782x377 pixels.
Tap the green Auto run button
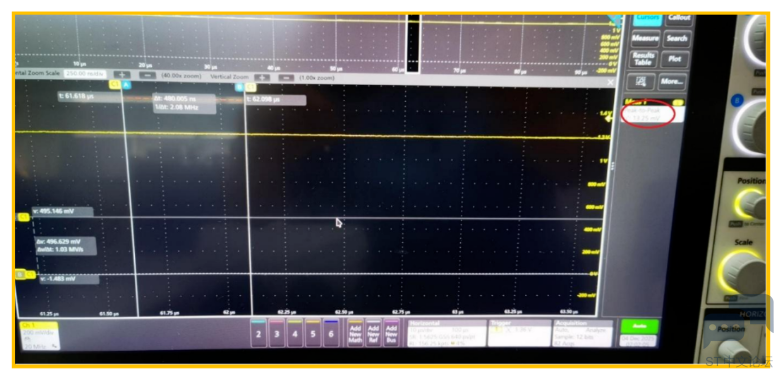(x=639, y=326)
